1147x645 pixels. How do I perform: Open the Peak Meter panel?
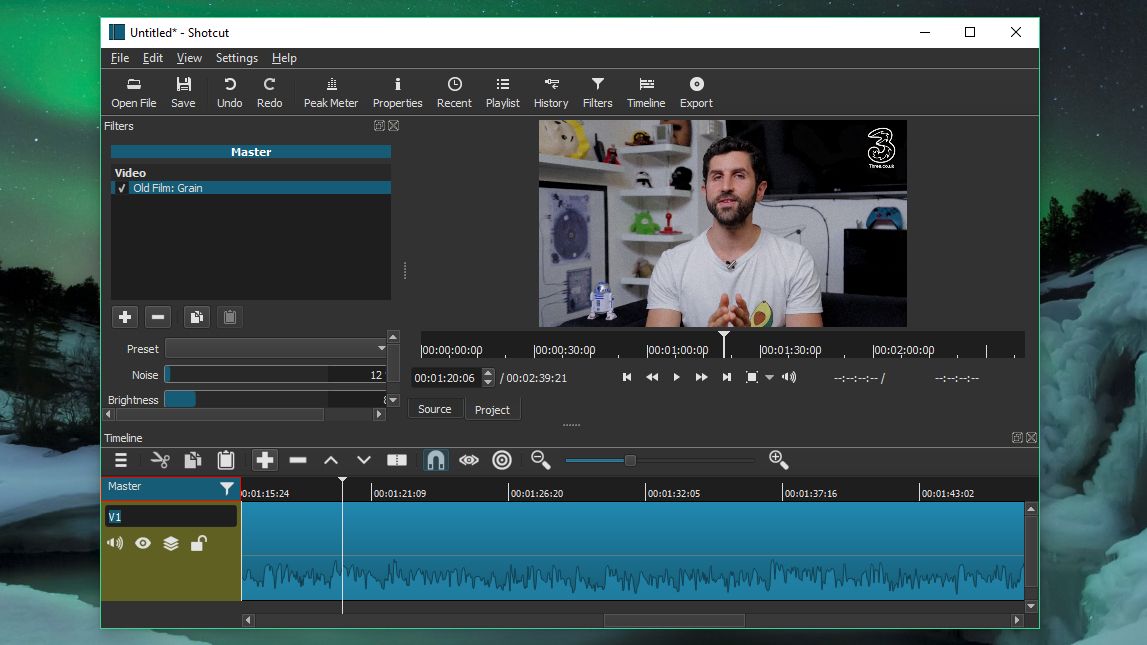pos(330,92)
